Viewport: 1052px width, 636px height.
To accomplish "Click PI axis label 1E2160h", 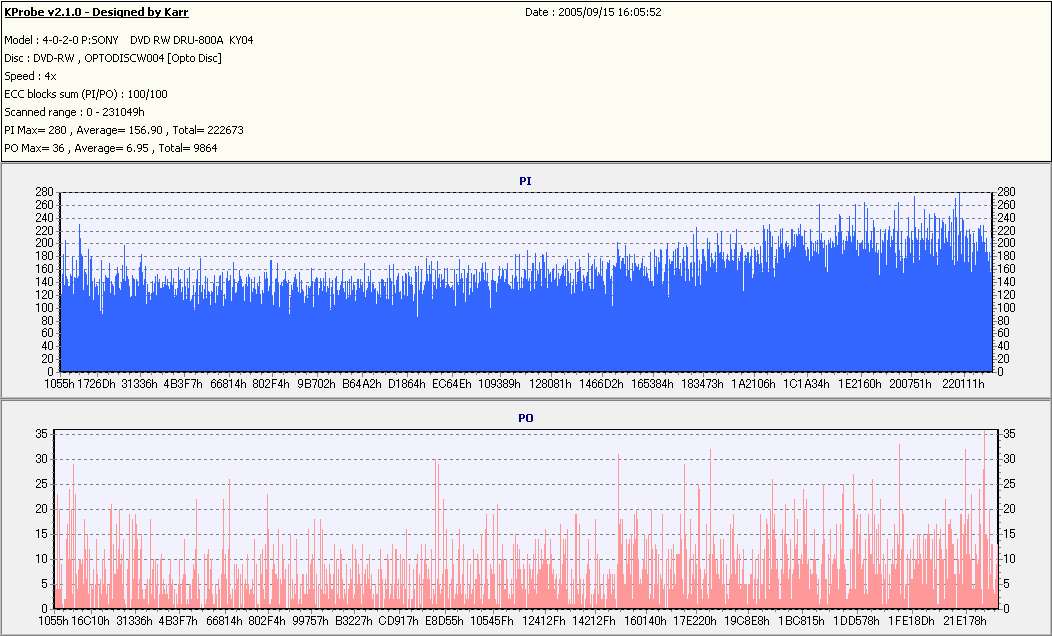I will 859,384.
